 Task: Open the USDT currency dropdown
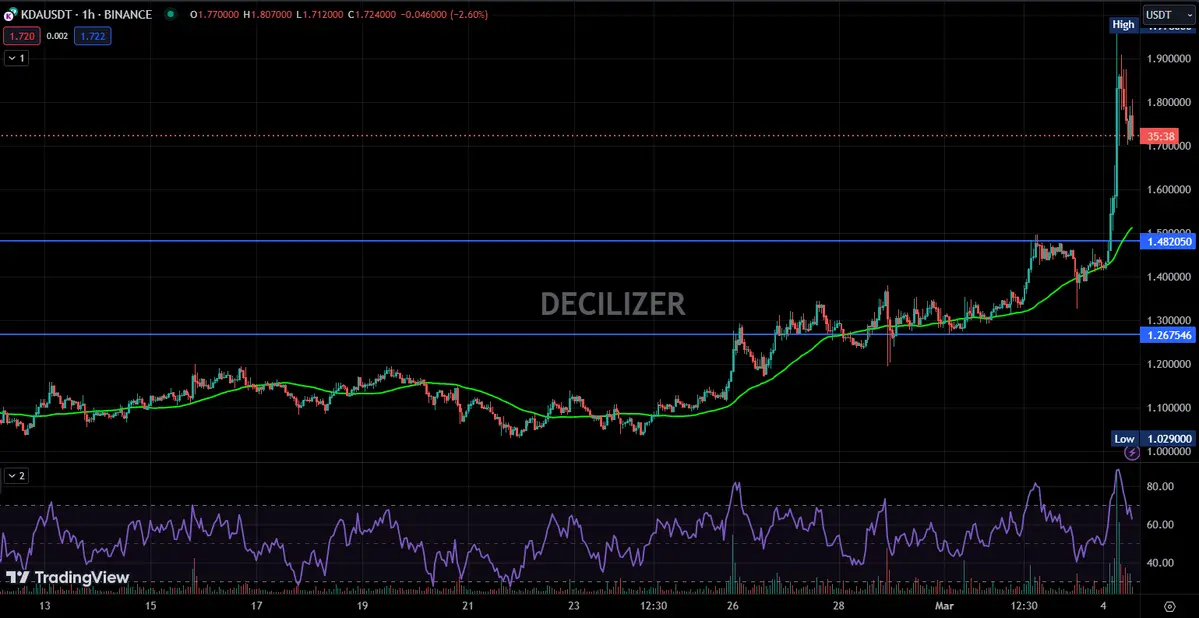click(x=1168, y=15)
